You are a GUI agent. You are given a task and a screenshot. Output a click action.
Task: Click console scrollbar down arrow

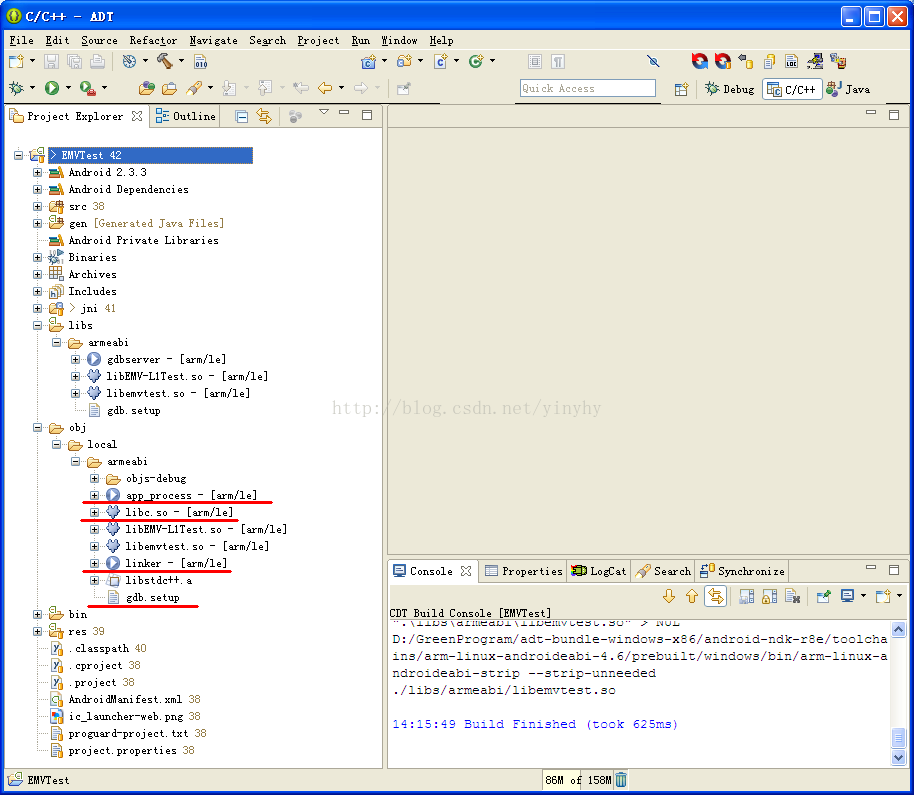tap(898, 757)
